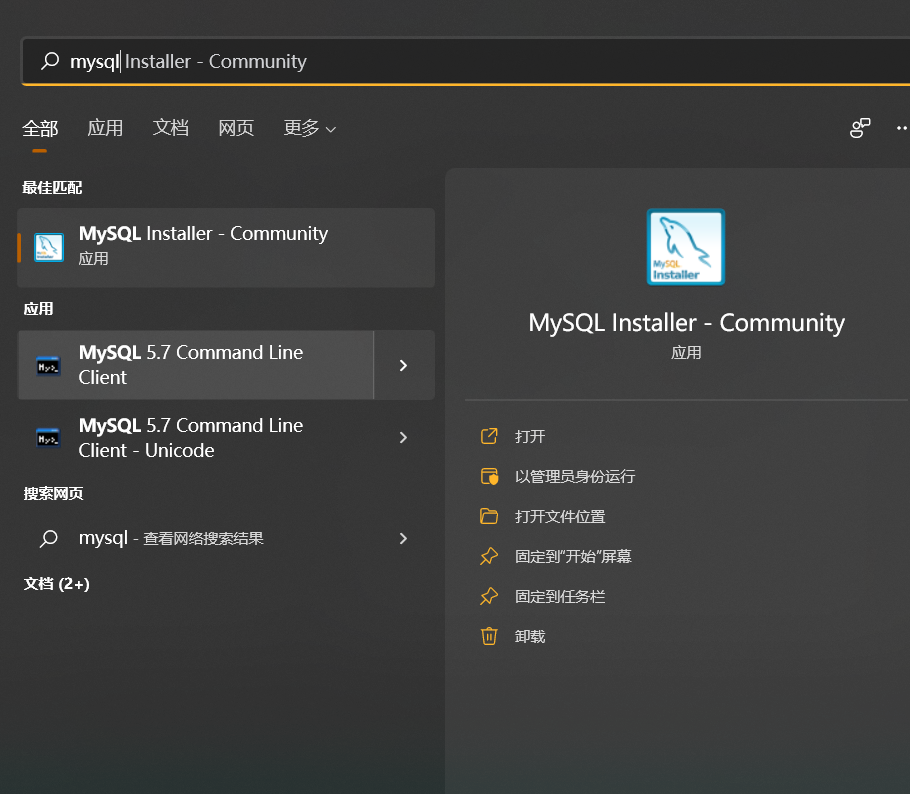This screenshot has width=910, height=794.
Task: Click the folder icon for file location
Action: [x=489, y=516]
